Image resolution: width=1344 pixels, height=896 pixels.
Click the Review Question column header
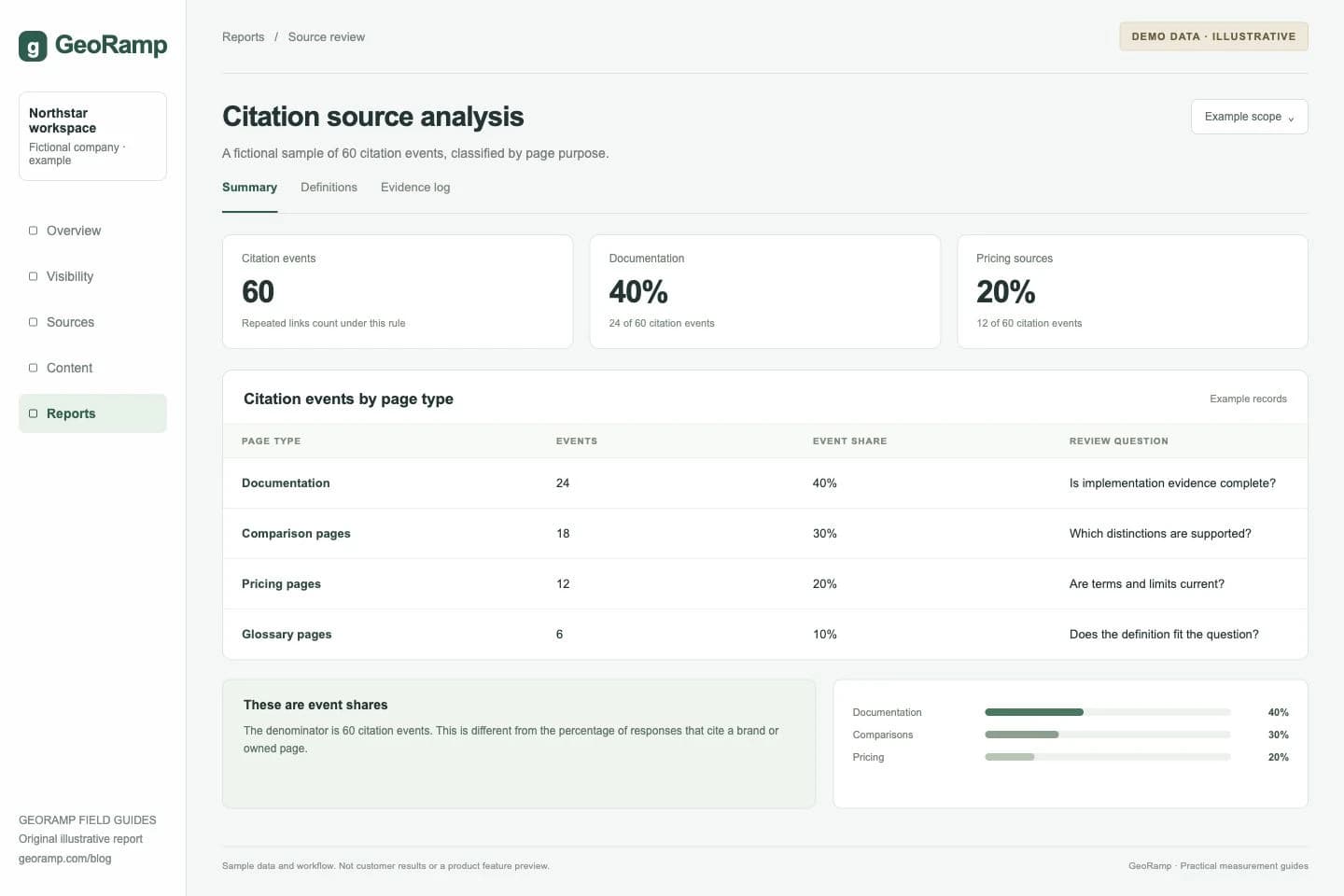pyautogui.click(x=1118, y=441)
